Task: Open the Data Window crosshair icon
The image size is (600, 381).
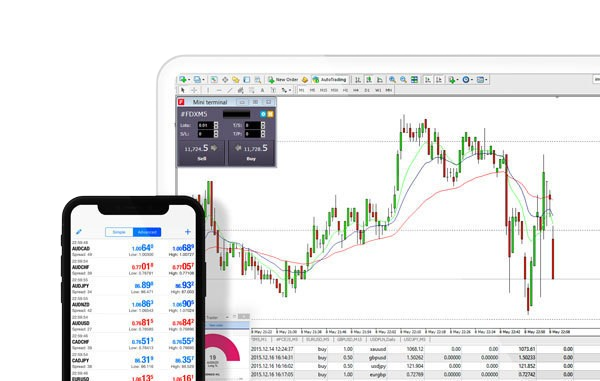Action: (225, 80)
